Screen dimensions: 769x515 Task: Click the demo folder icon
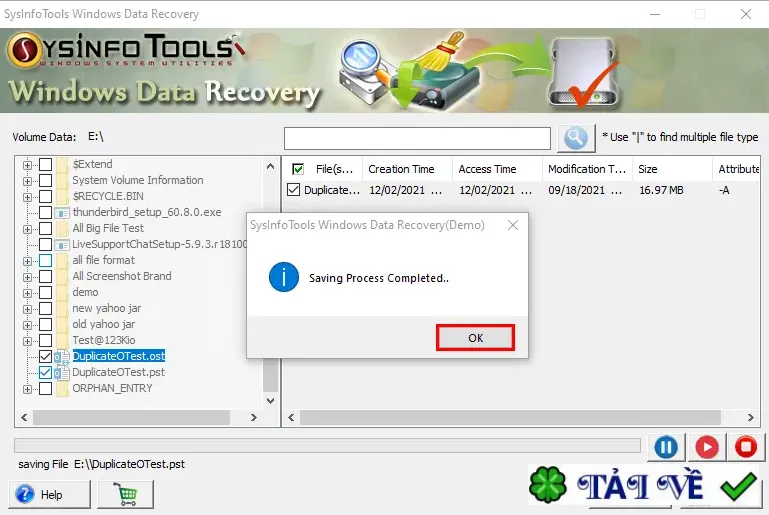tap(62, 293)
